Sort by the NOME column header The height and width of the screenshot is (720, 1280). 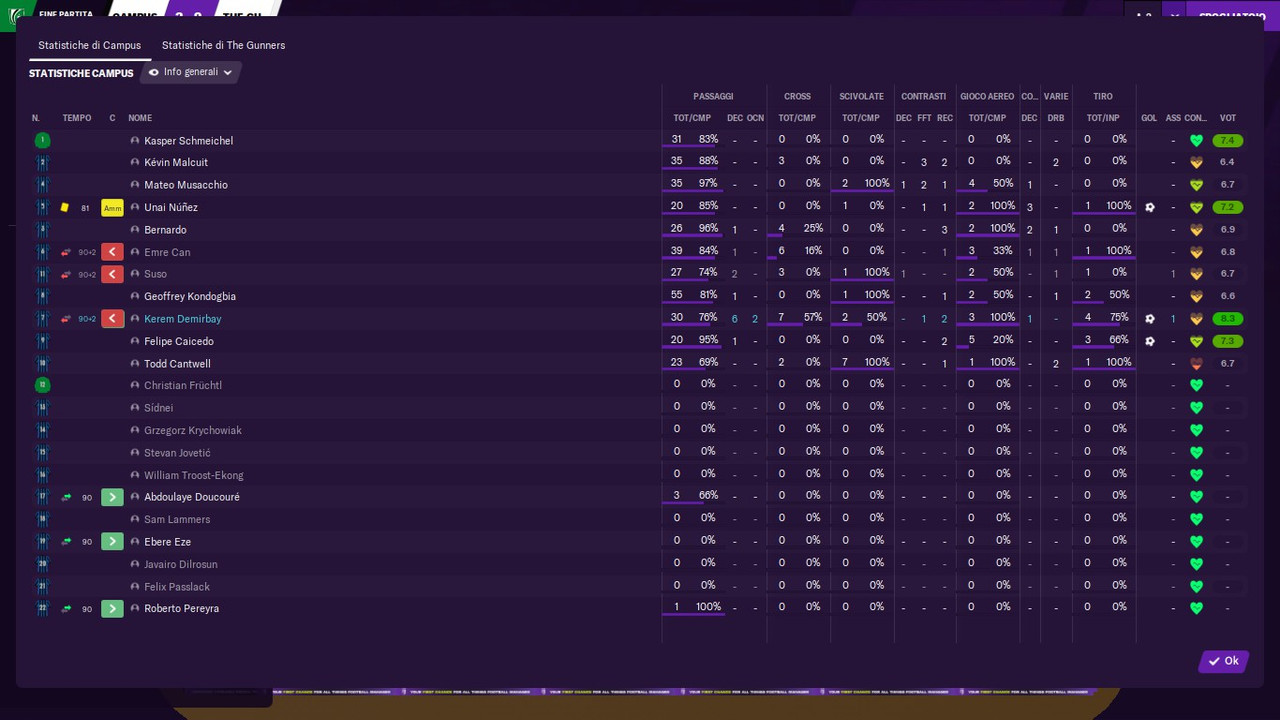pos(140,118)
